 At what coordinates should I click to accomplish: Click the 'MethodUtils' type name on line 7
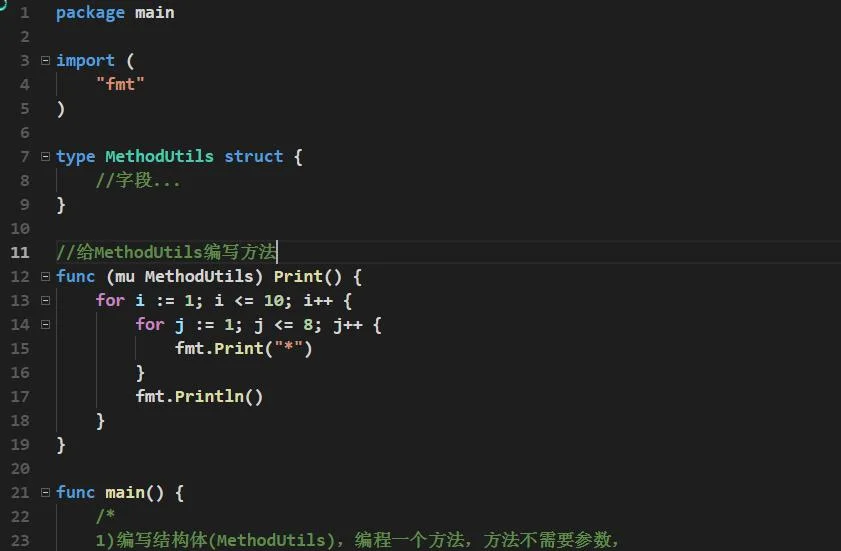pos(159,157)
